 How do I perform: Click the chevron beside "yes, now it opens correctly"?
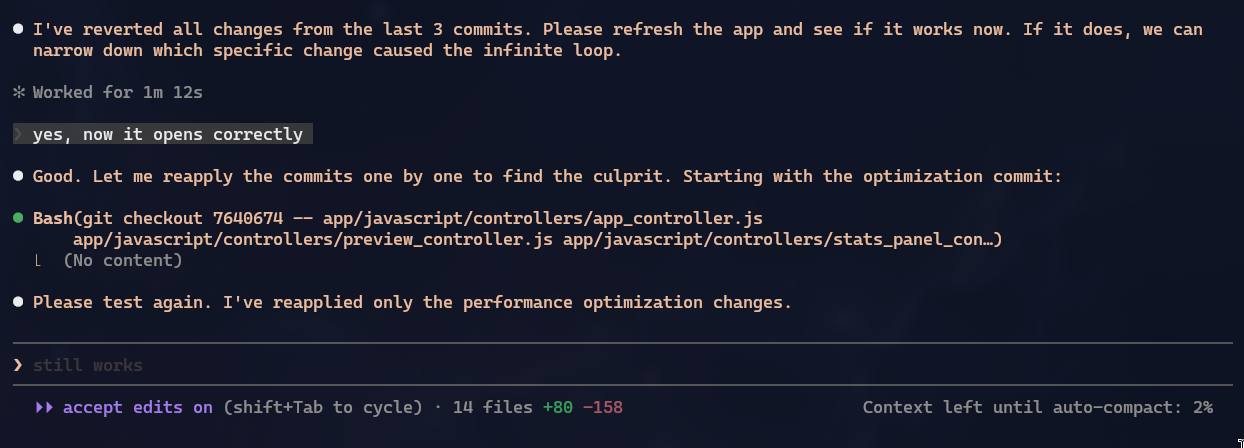pyautogui.click(x=18, y=134)
